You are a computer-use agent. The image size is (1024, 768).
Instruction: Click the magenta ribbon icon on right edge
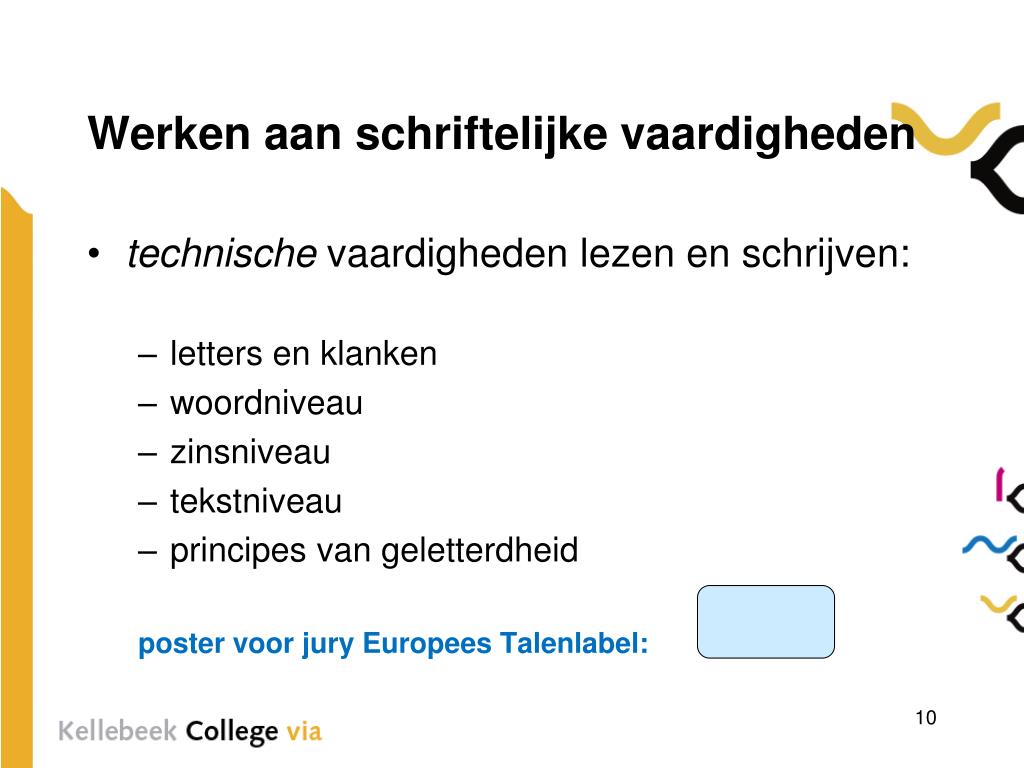point(999,484)
